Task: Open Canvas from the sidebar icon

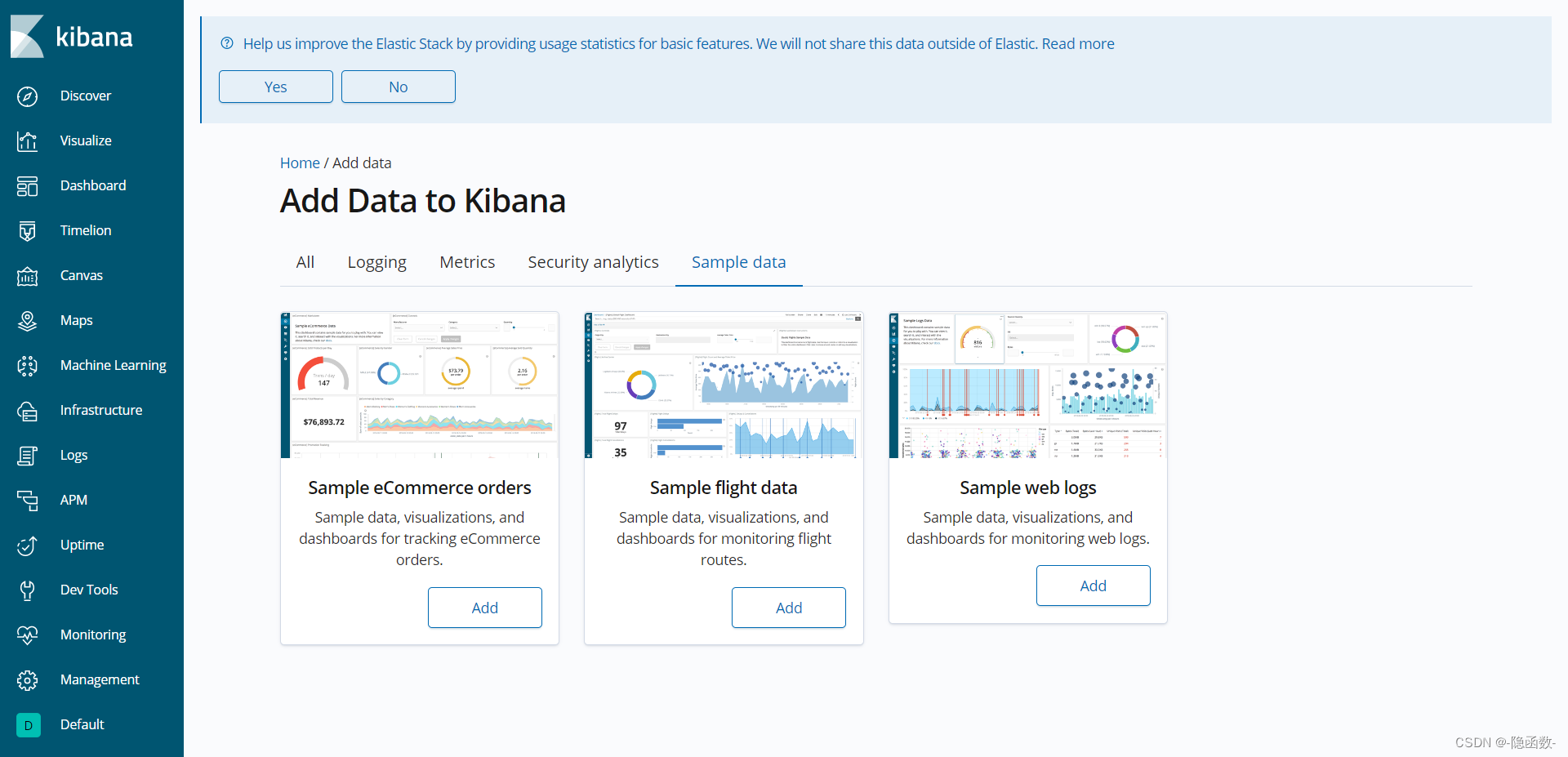Action: pos(27,276)
